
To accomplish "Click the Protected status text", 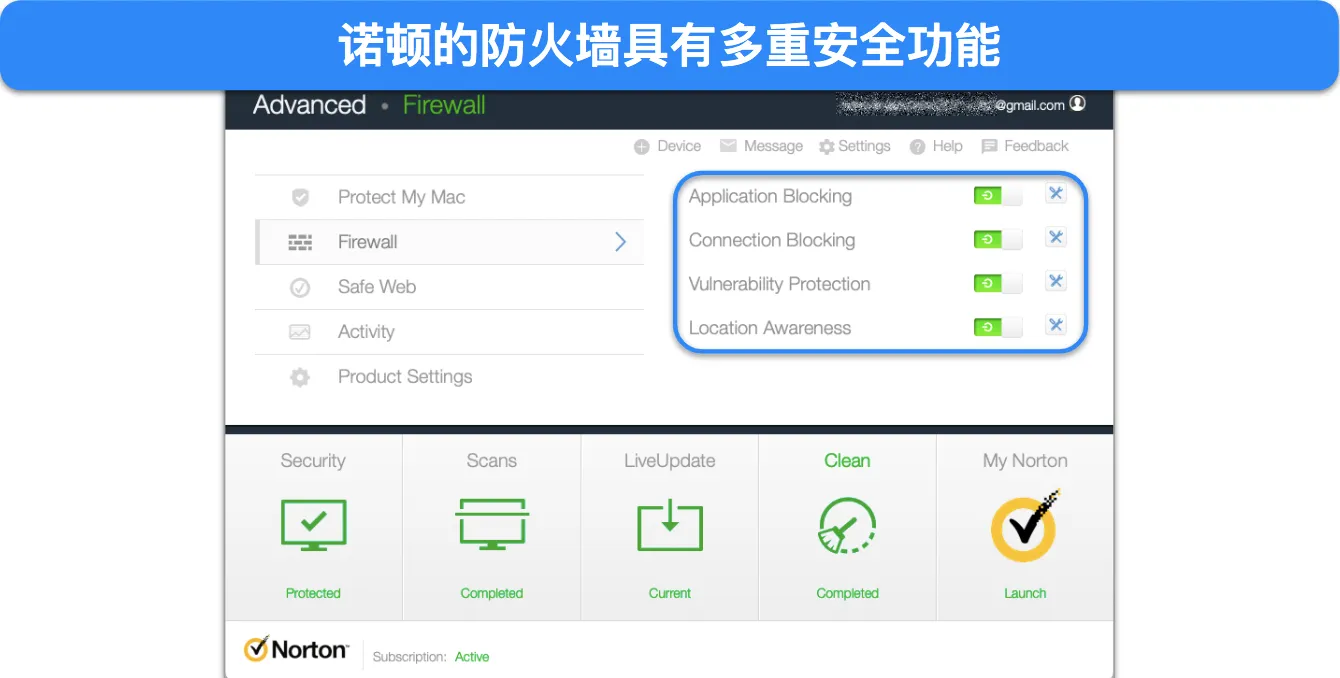I will [313, 593].
